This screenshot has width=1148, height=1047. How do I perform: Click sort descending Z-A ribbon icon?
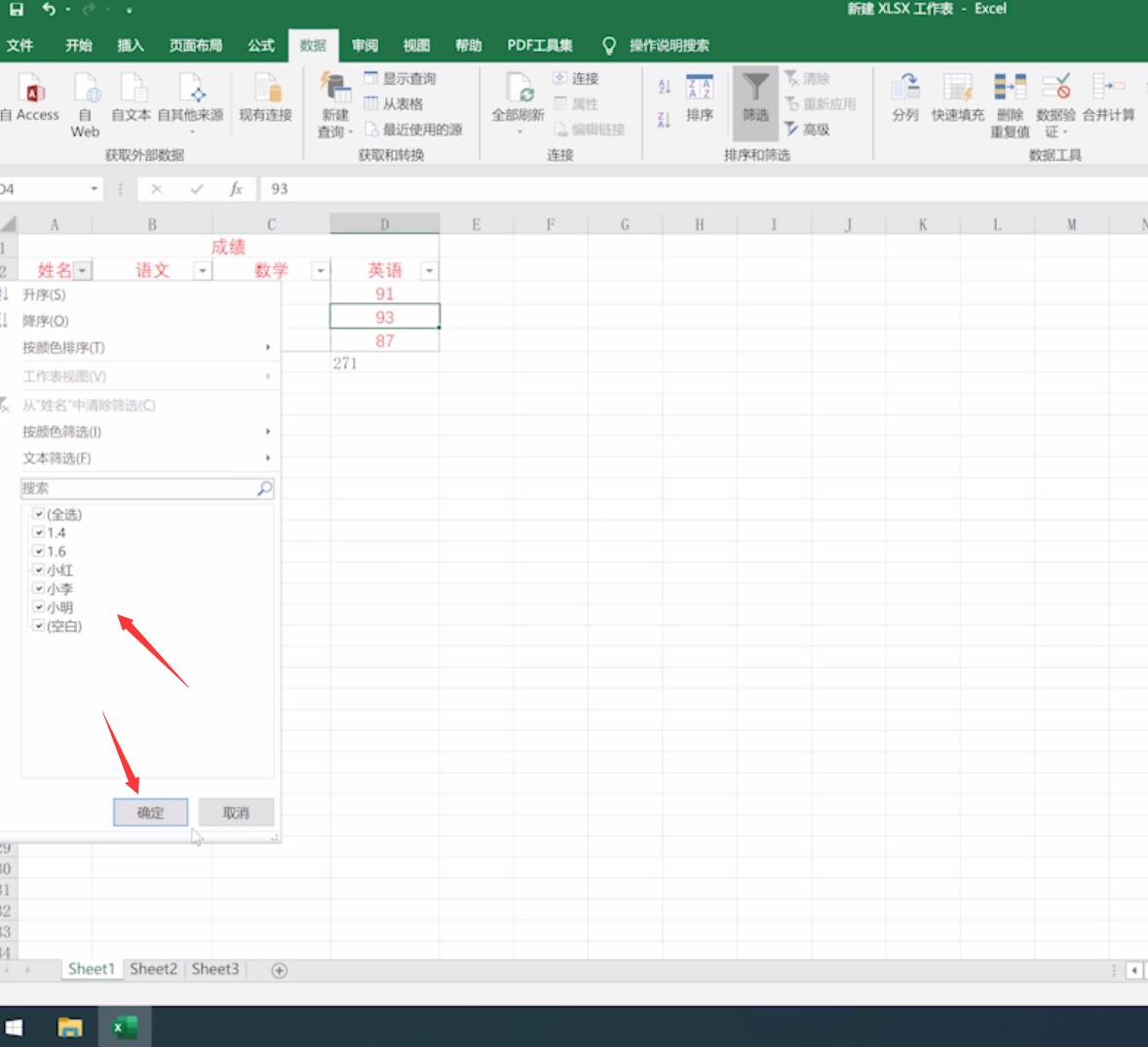tap(664, 119)
